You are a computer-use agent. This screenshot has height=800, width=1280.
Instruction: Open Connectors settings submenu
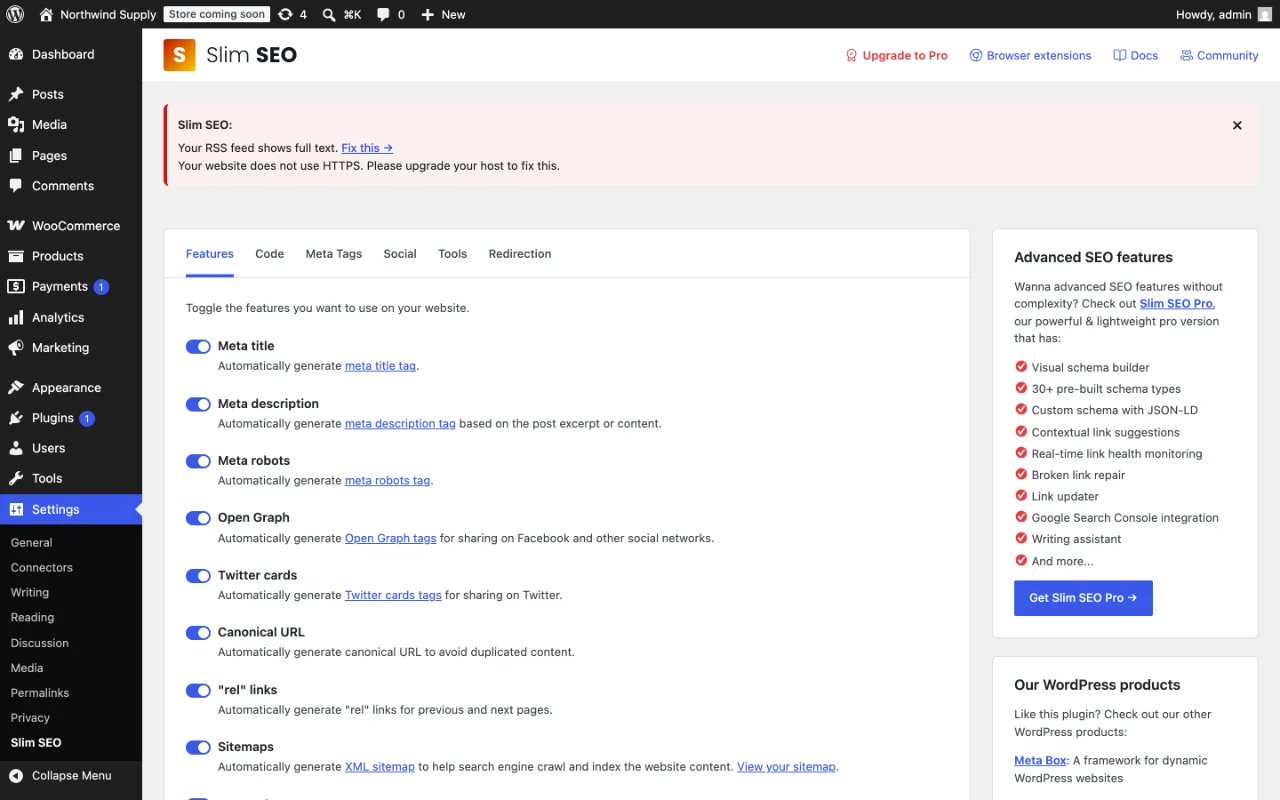[x=71, y=567]
